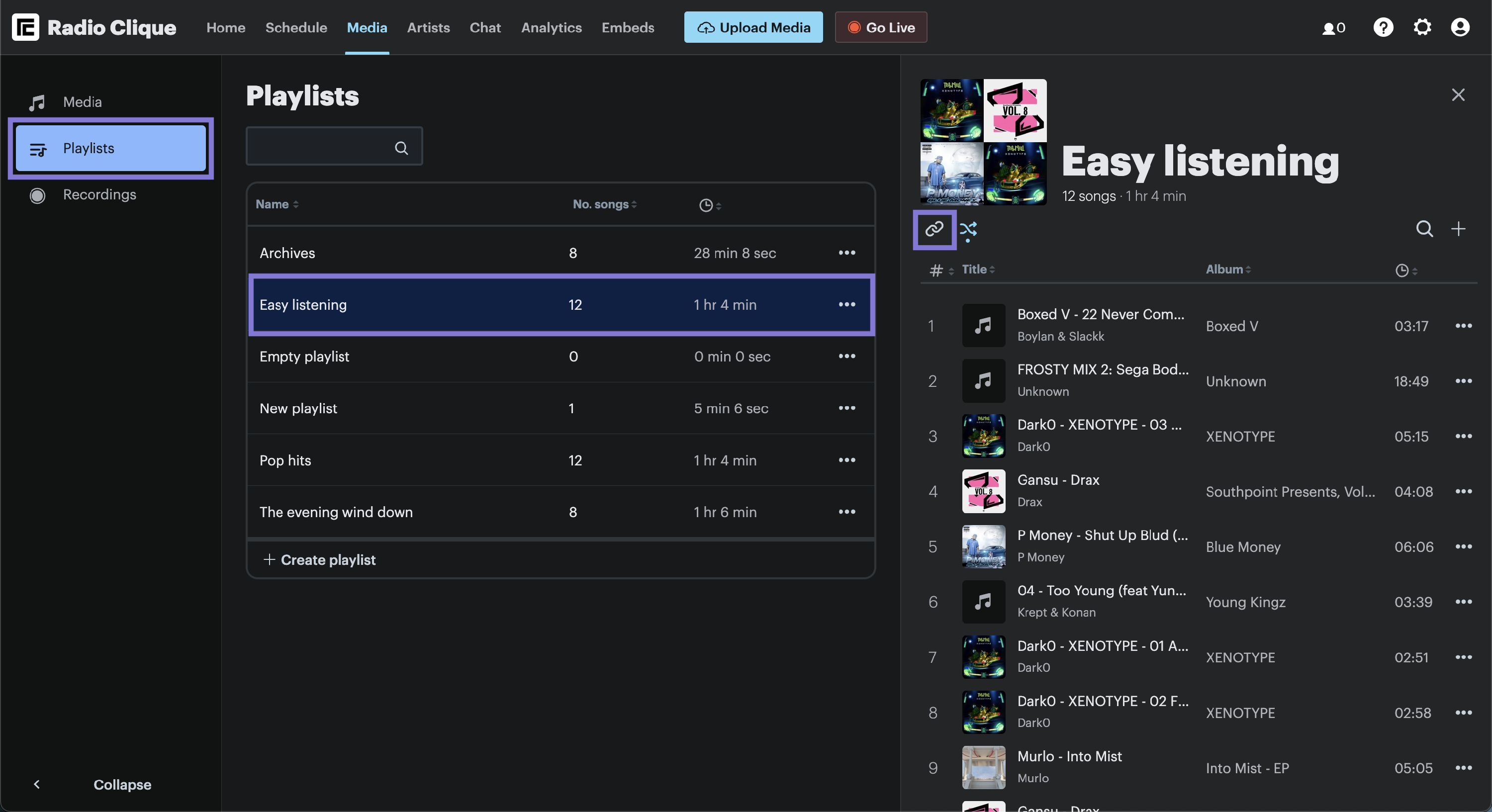
Task: Sort tracks by Album column
Action: pyautogui.click(x=1228, y=270)
